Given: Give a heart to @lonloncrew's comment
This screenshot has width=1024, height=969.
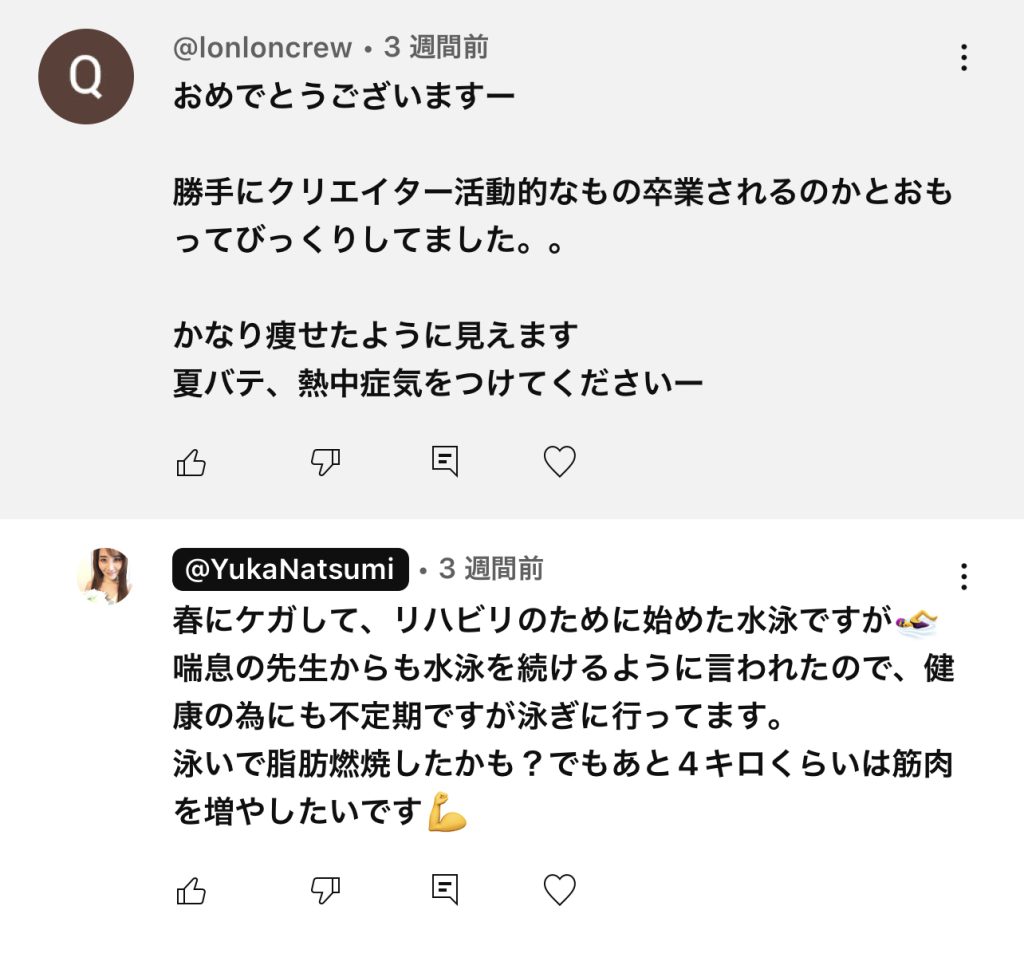Looking at the screenshot, I should point(560,461).
